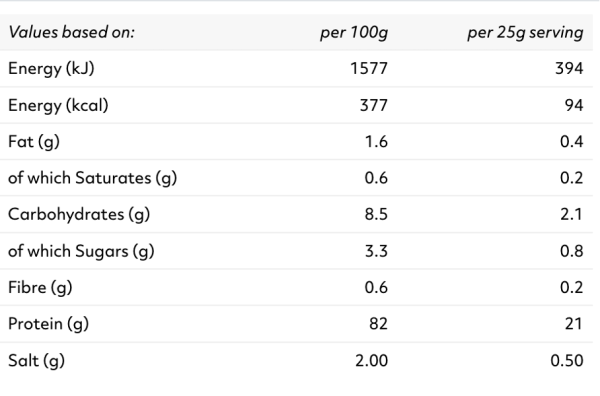
Task: Click the 1577 kJ per 100g value
Action: tap(369, 68)
